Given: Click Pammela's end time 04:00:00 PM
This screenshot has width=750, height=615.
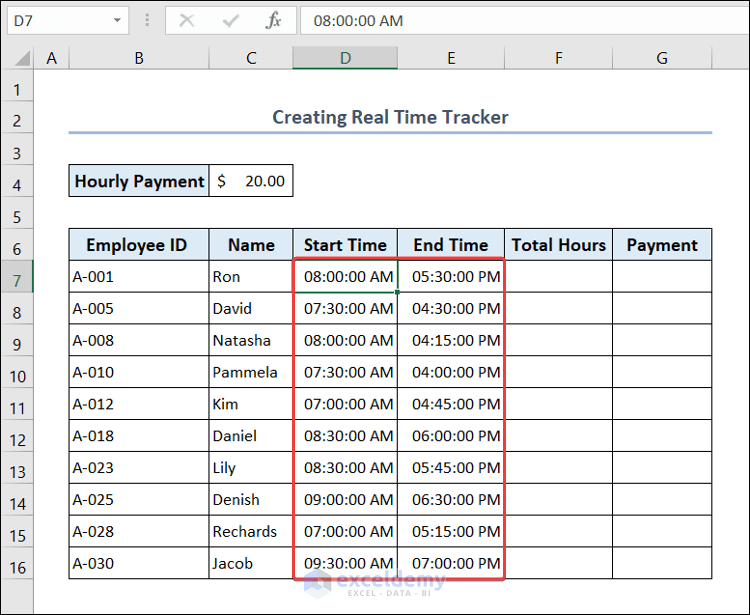Looking at the screenshot, I should click(x=451, y=372).
